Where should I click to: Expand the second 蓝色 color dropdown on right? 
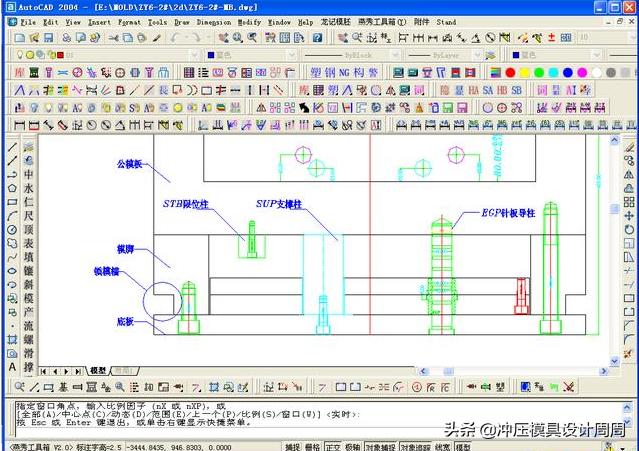coord(597,55)
